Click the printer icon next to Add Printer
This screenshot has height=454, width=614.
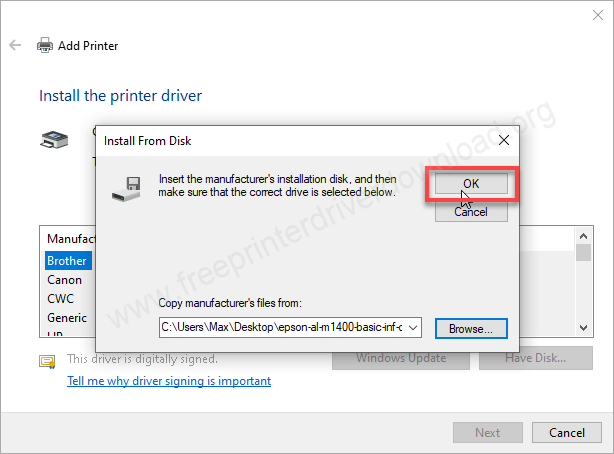pos(45,45)
